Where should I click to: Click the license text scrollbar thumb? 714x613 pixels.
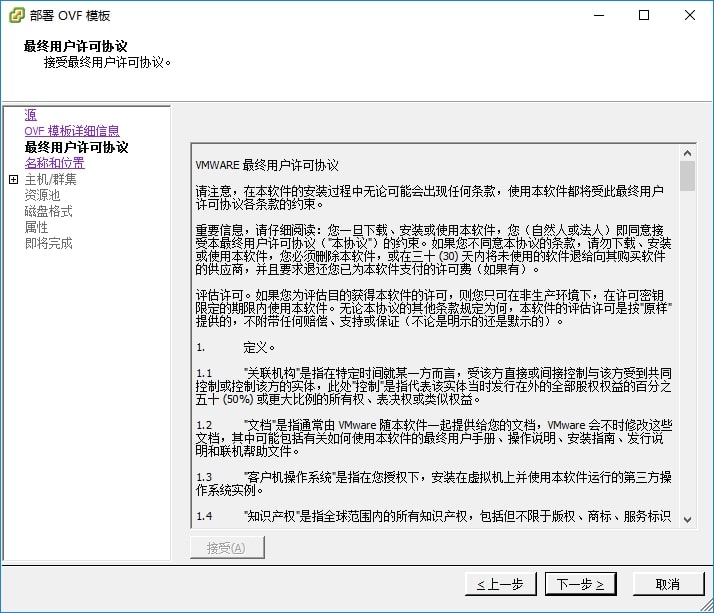pos(688,176)
